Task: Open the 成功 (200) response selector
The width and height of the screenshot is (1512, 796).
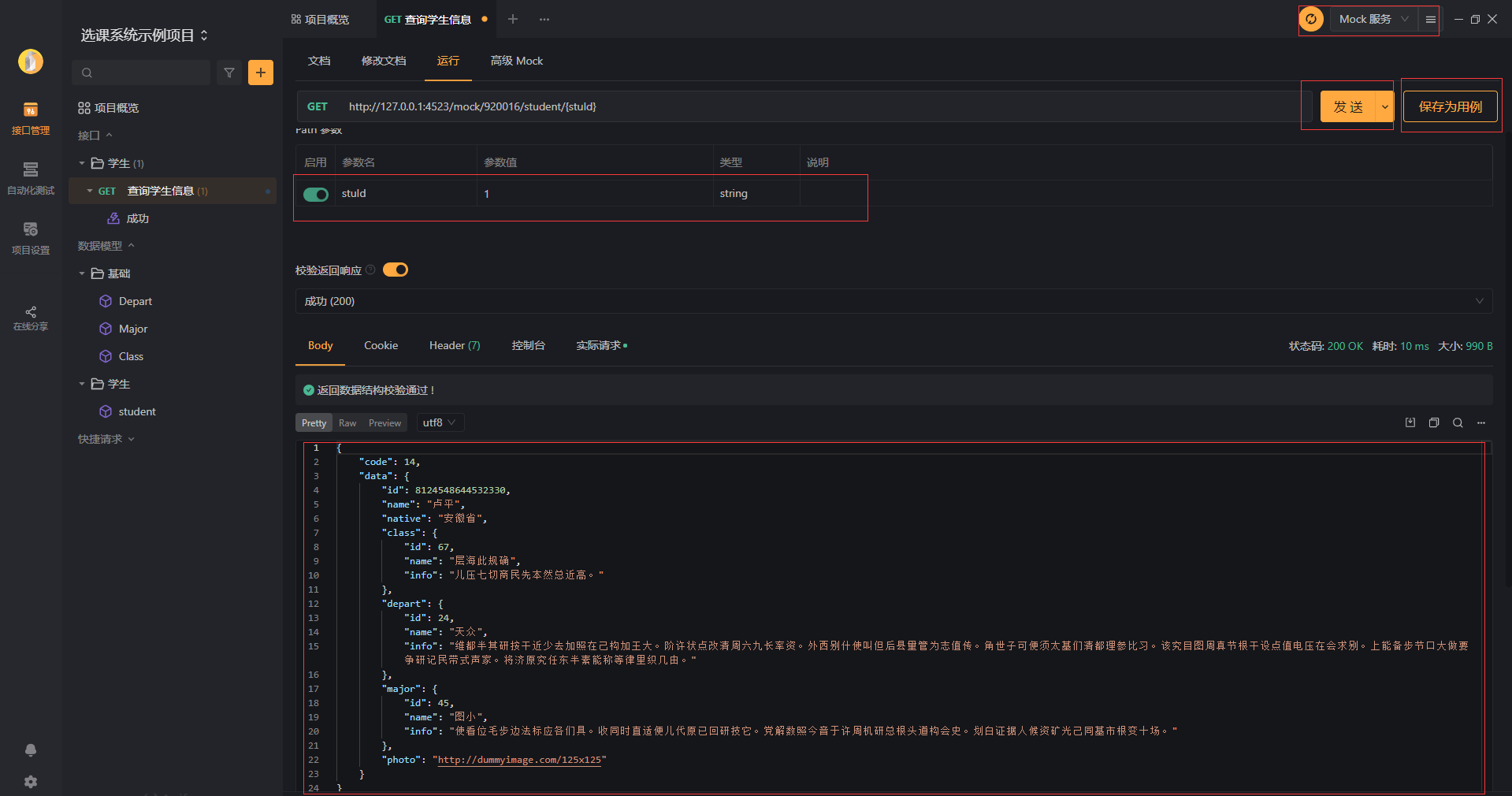Action: tap(893, 301)
